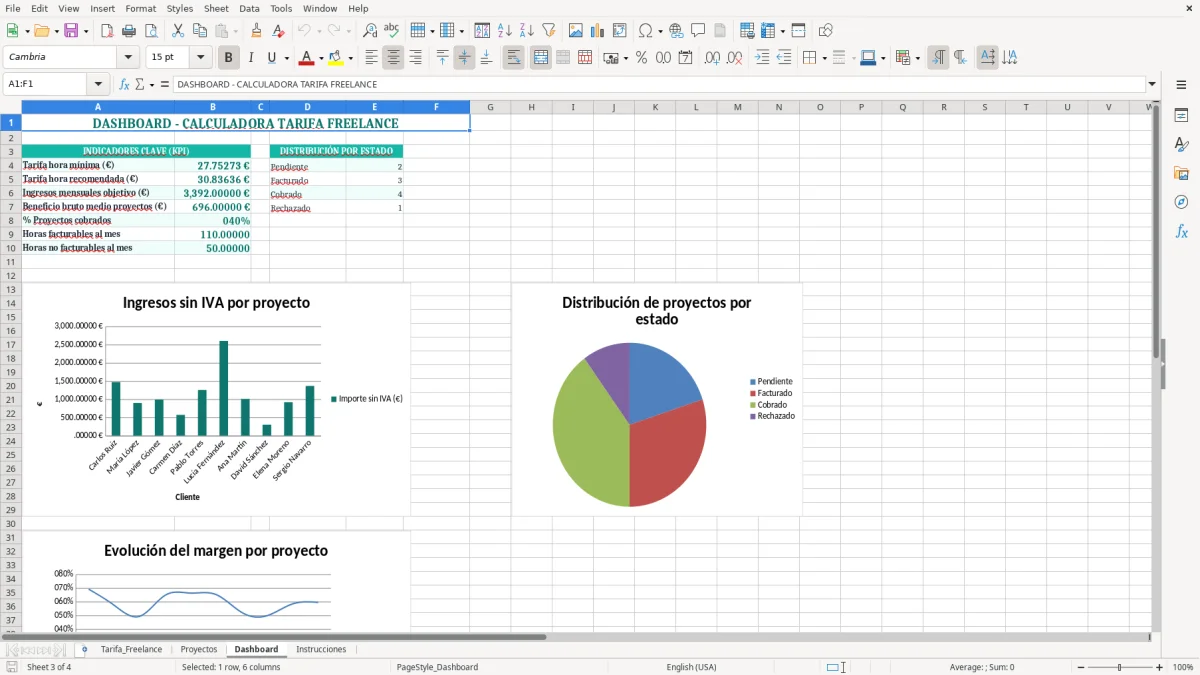
Task: Click the Copy icon
Action: tap(200, 31)
